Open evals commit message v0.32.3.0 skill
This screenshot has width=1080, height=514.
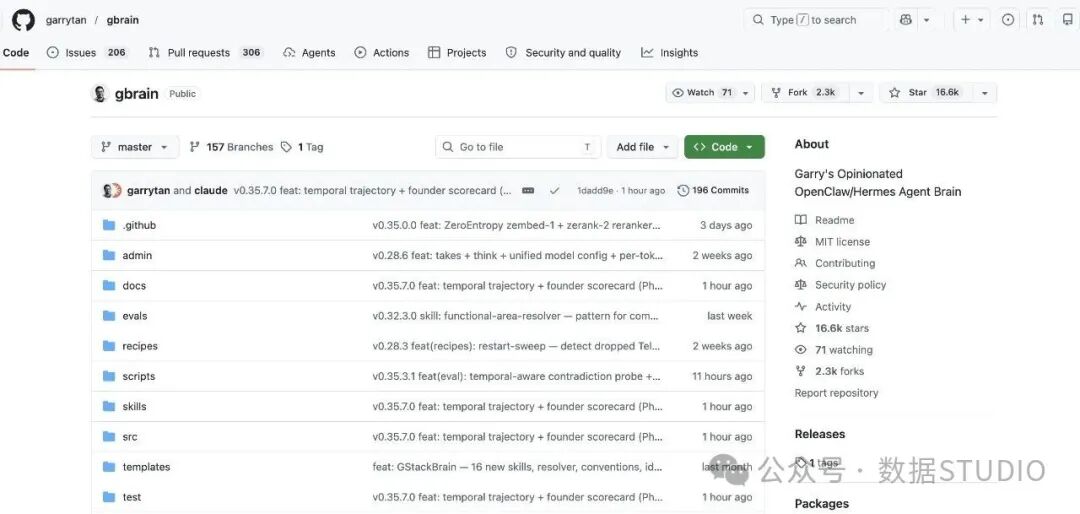coord(517,316)
